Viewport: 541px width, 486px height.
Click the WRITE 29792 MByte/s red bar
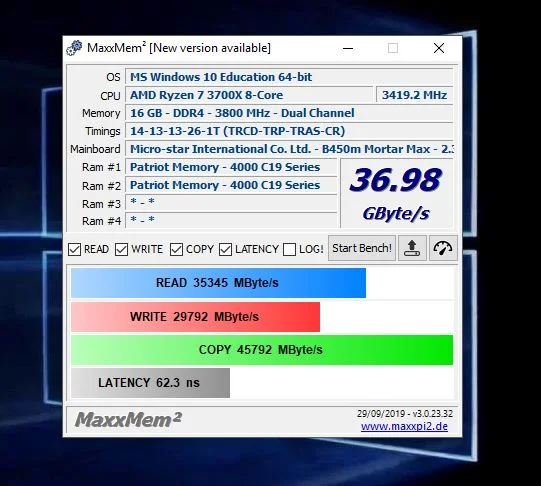[x=195, y=317]
